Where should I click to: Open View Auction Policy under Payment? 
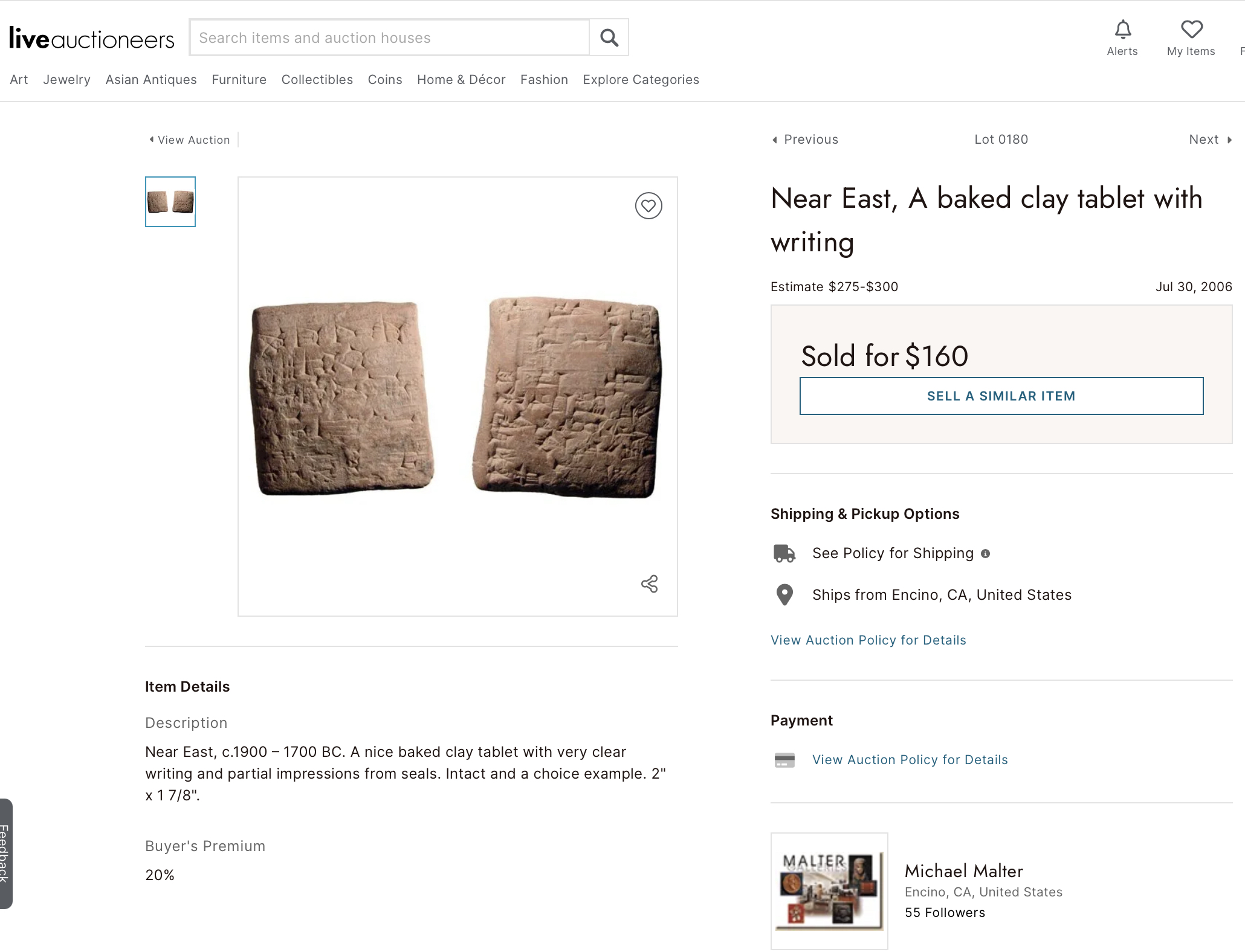(x=910, y=760)
